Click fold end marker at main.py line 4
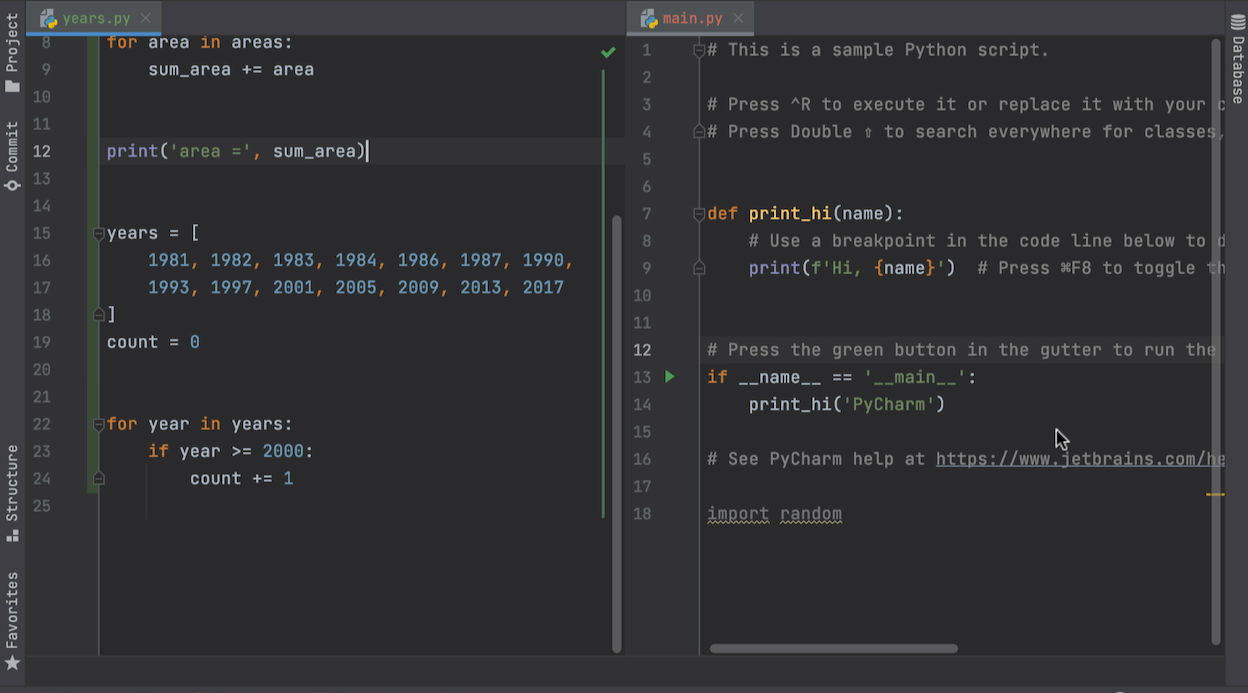This screenshot has width=1248, height=693. [699, 132]
